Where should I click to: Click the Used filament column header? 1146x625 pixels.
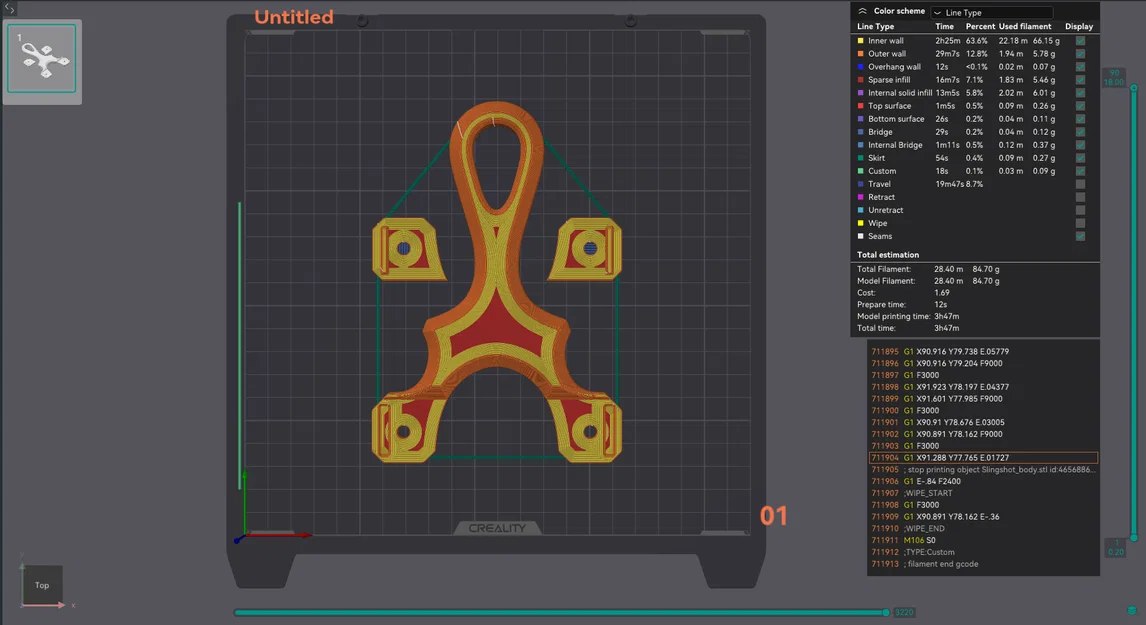[1025, 26]
